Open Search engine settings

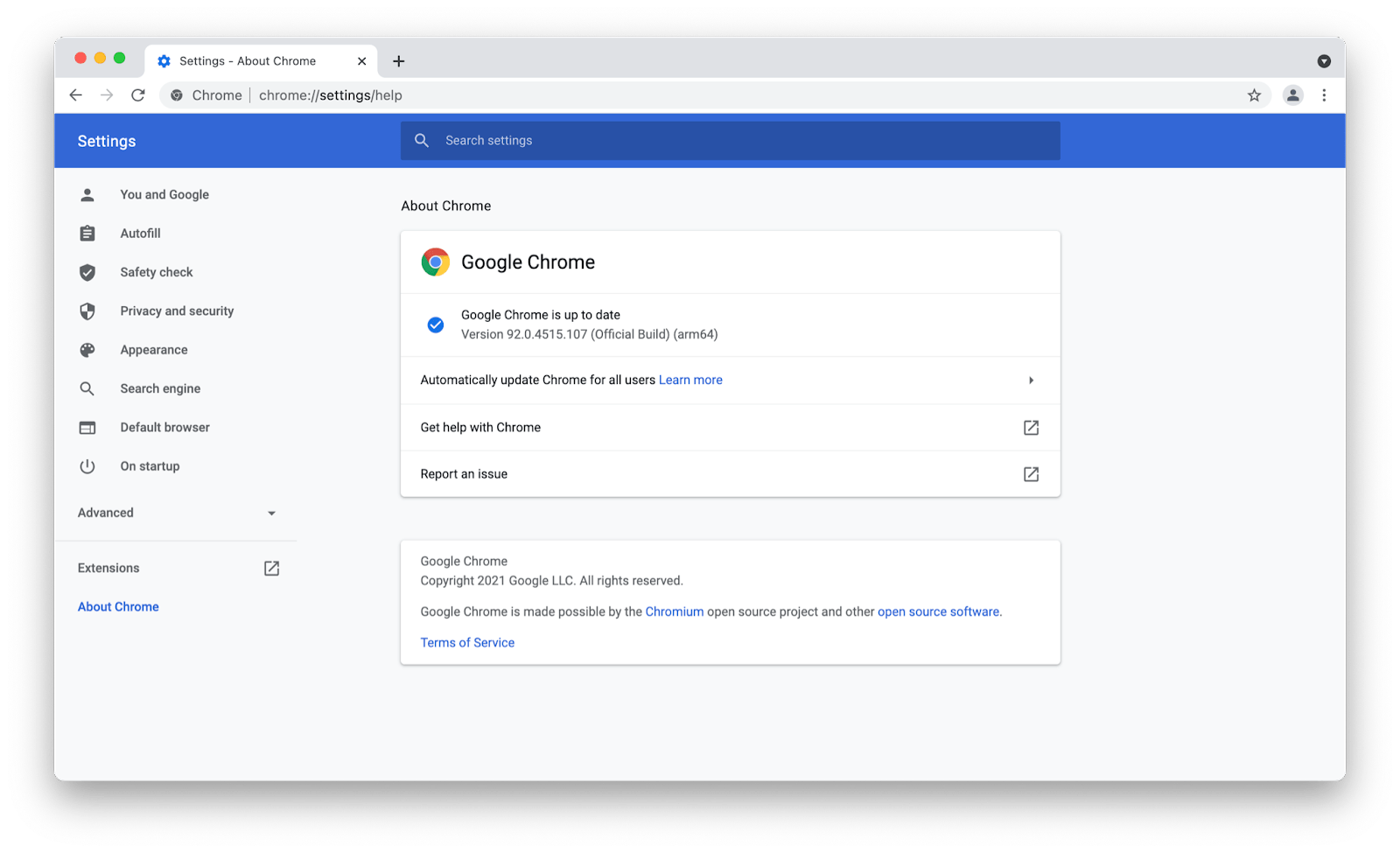pyautogui.click(x=160, y=388)
